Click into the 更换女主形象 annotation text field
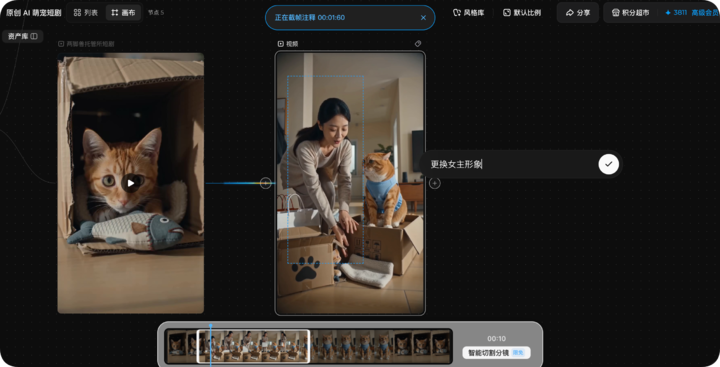This screenshot has width=720, height=367. point(511,164)
